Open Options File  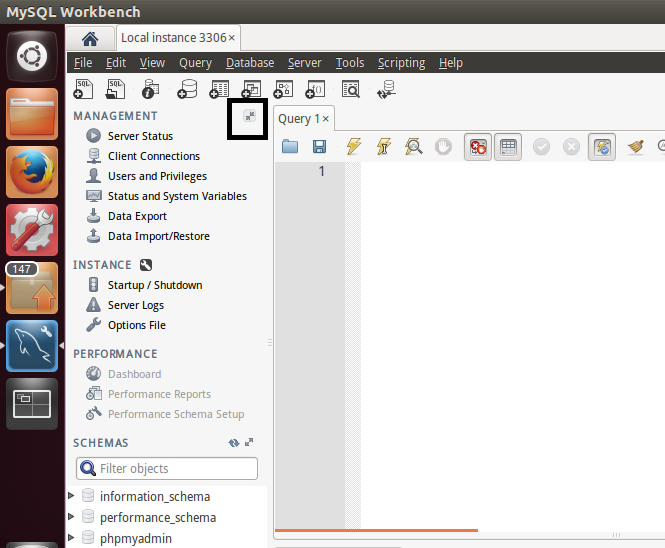(126, 324)
